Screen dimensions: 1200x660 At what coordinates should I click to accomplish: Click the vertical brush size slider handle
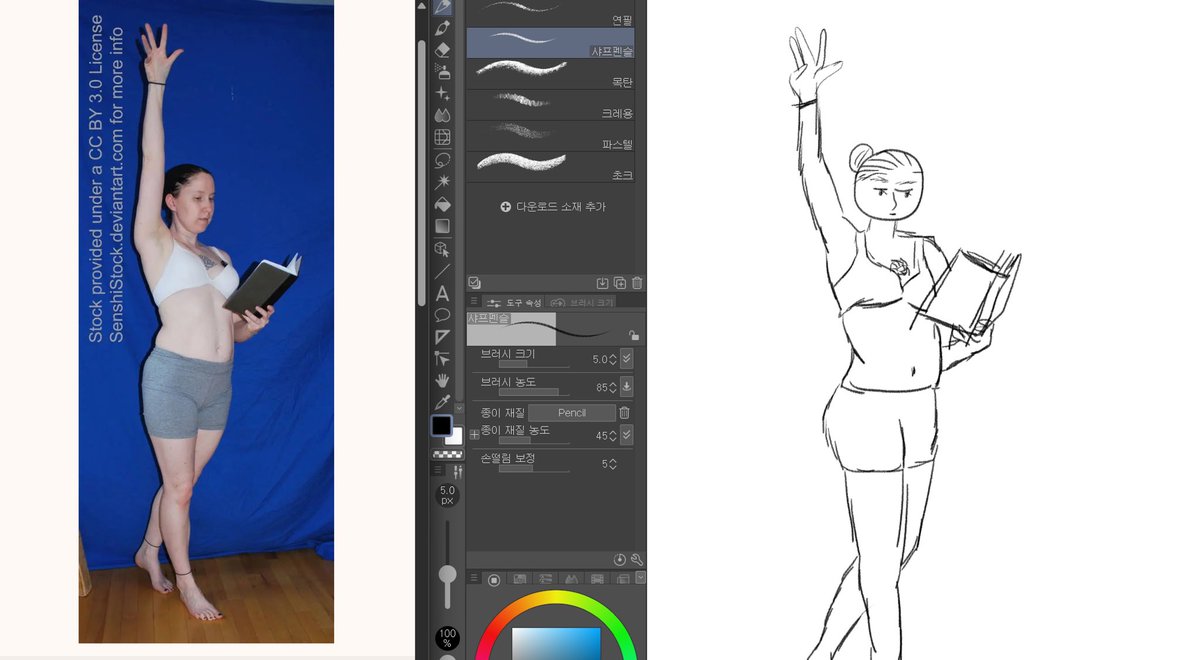pos(448,574)
